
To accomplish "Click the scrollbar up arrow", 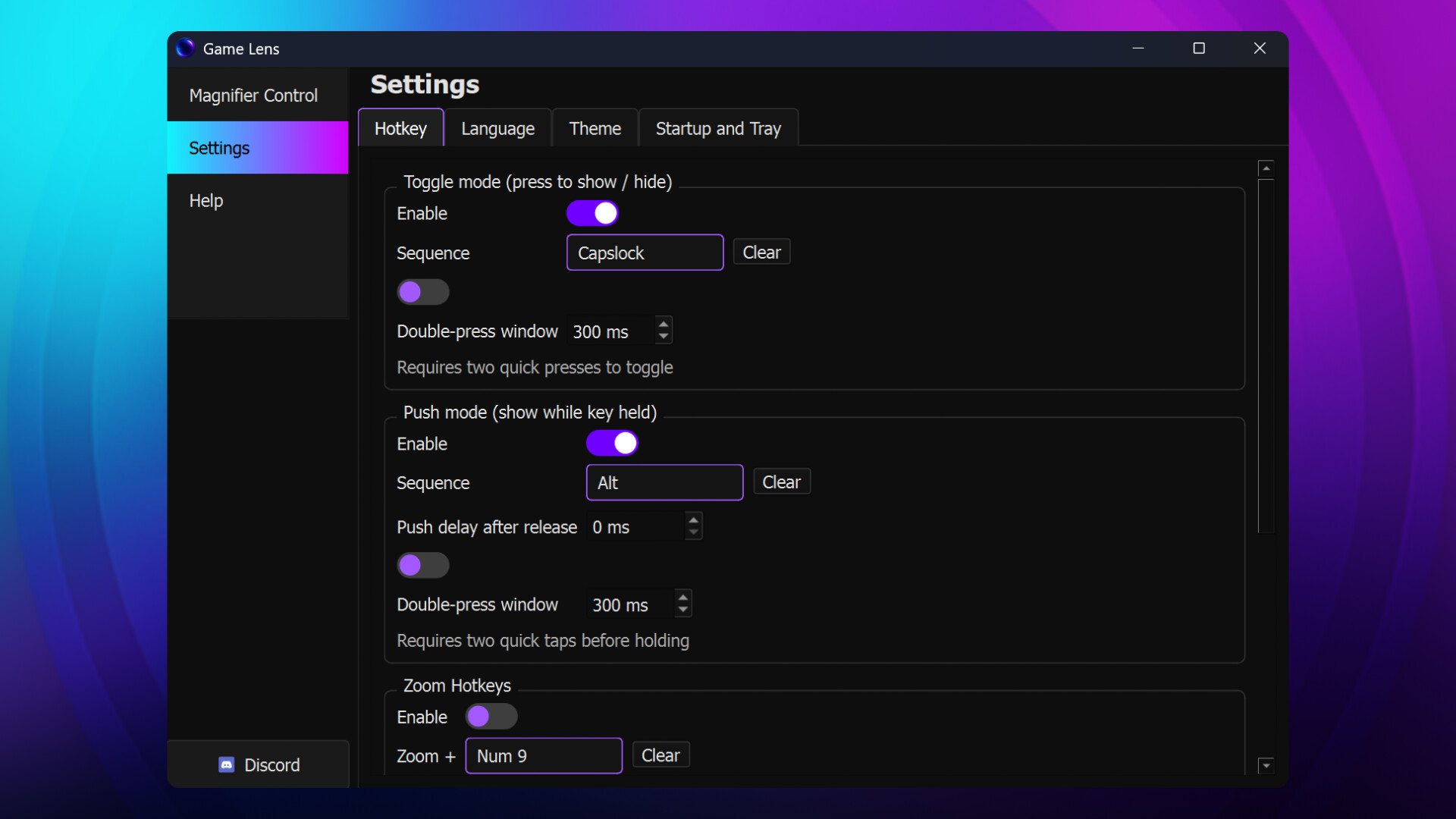I will tap(1266, 168).
